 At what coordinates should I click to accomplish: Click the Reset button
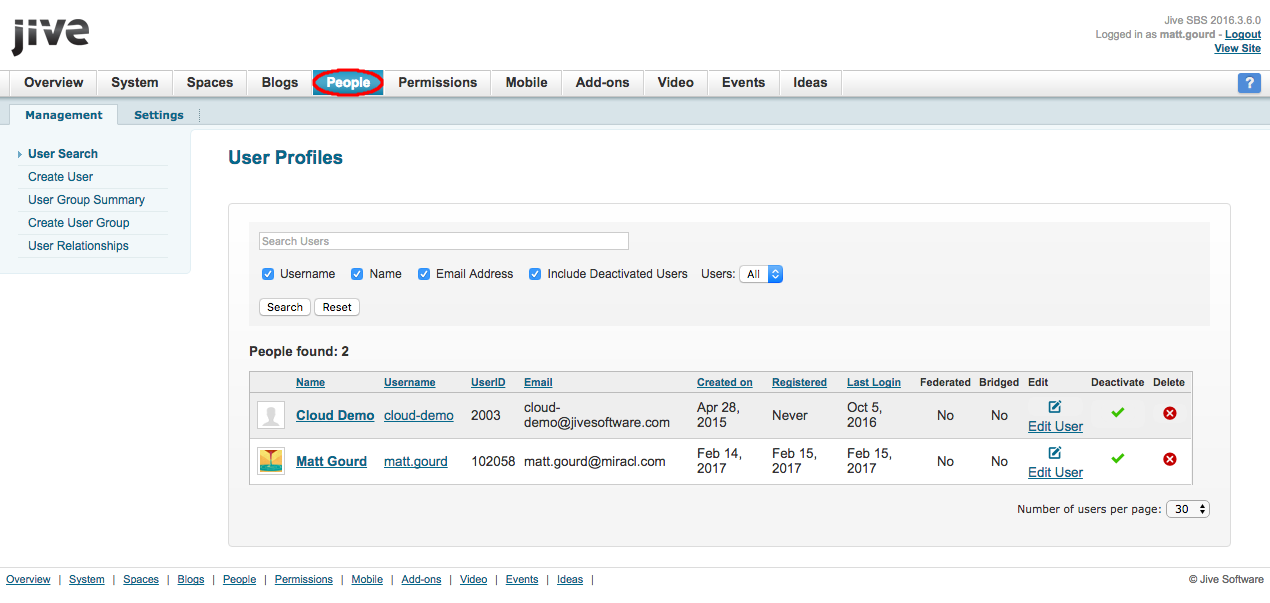[x=337, y=307]
